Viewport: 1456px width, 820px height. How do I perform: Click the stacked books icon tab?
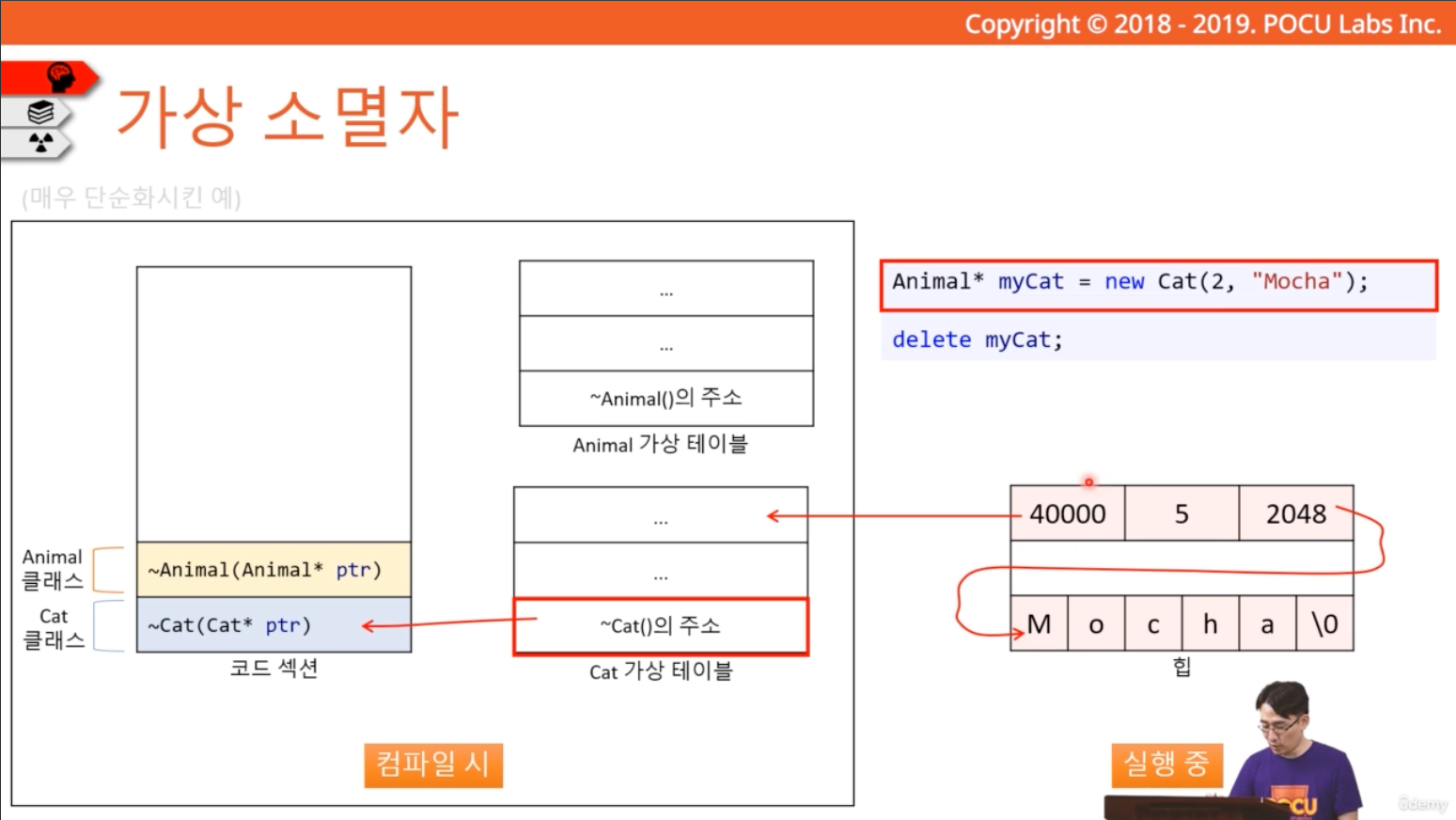click(x=38, y=113)
